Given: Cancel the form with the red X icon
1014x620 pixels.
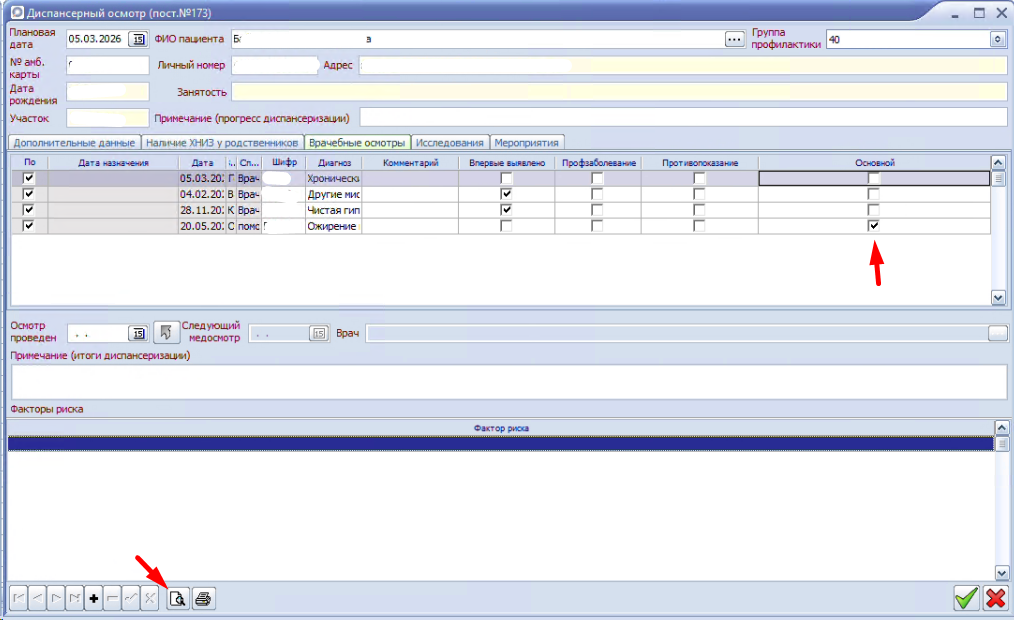Looking at the screenshot, I should point(995,598).
